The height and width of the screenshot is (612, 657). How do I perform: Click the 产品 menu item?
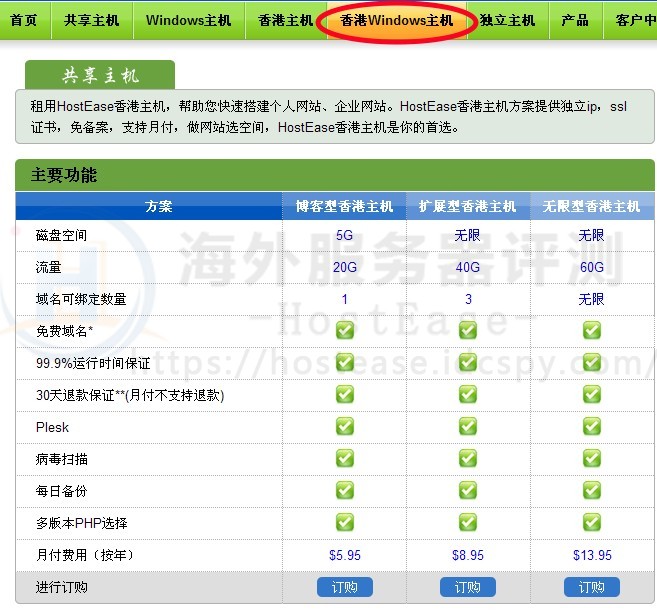(575, 20)
